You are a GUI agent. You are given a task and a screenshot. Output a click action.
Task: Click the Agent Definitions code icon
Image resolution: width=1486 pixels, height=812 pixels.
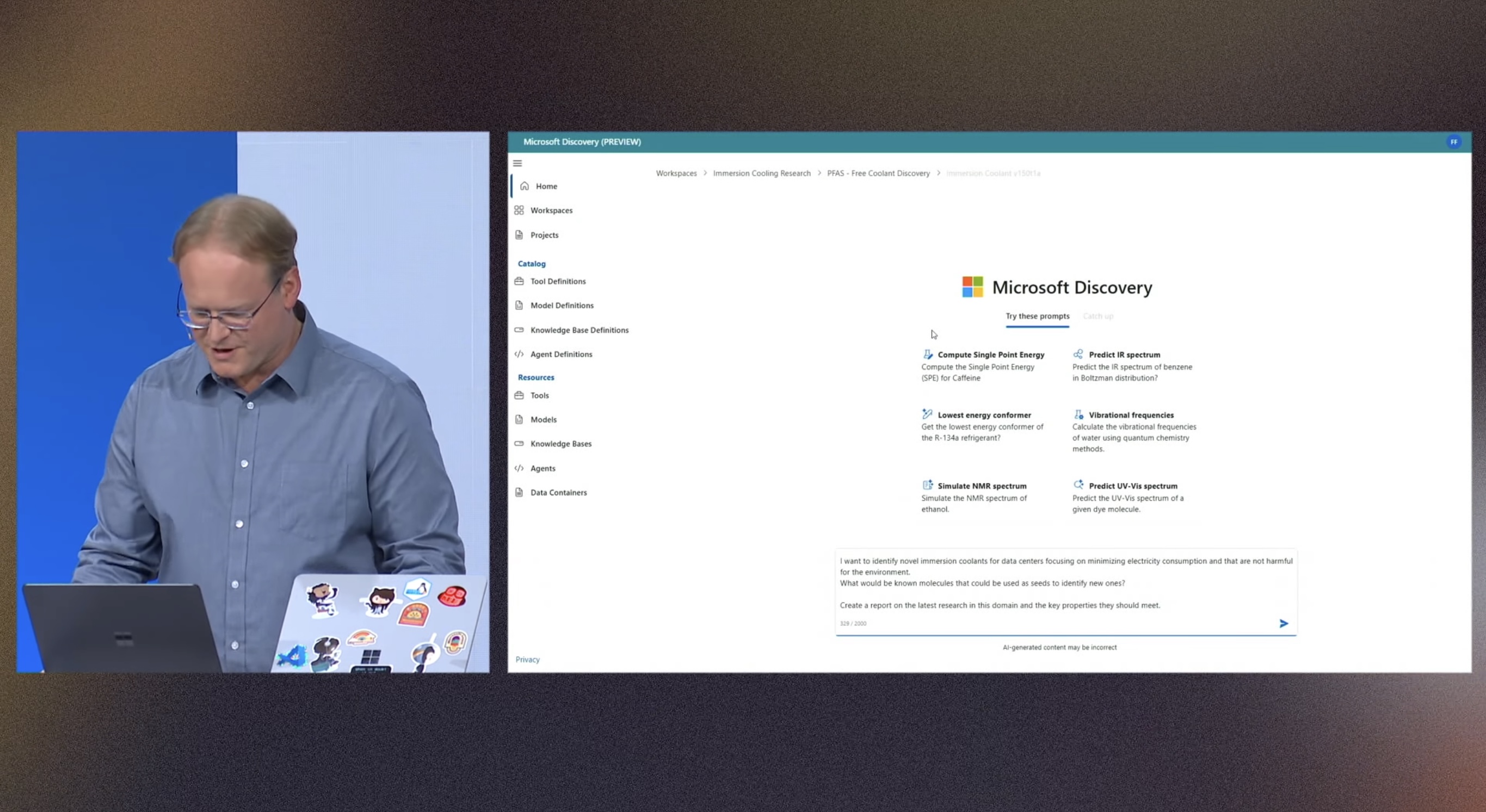(x=519, y=354)
